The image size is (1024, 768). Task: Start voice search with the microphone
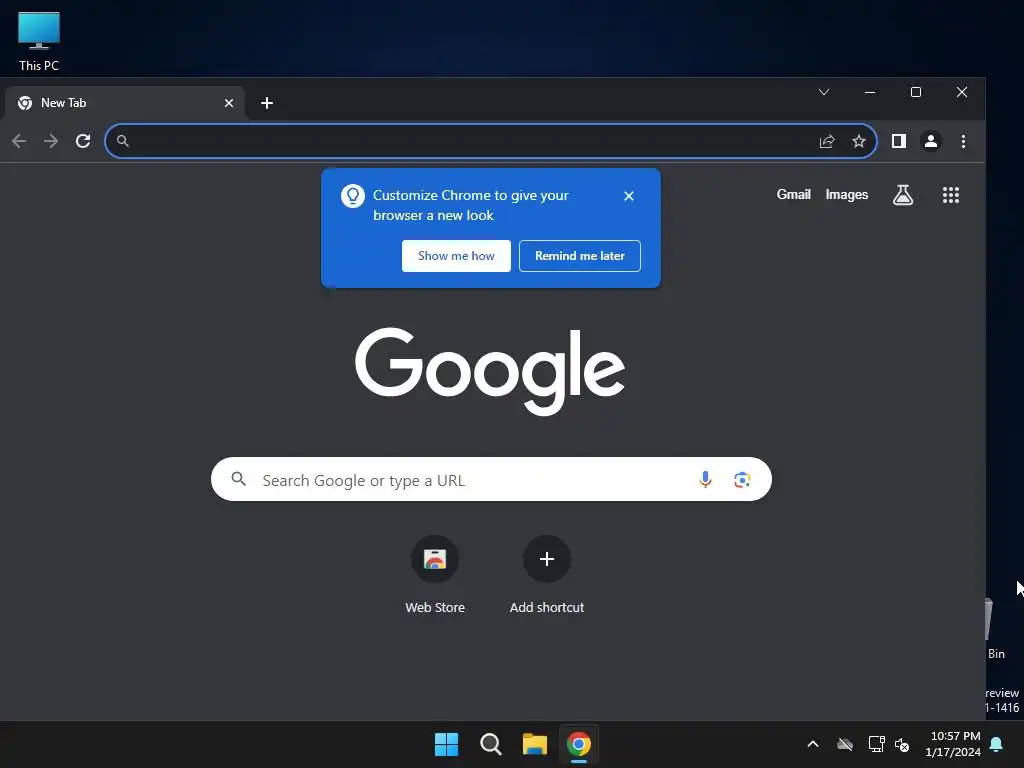pyautogui.click(x=705, y=479)
